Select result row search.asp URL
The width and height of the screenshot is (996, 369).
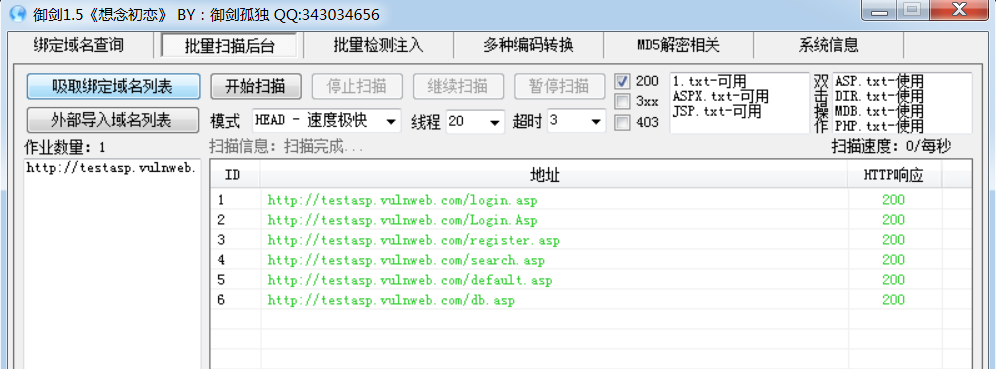click(x=406, y=260)
